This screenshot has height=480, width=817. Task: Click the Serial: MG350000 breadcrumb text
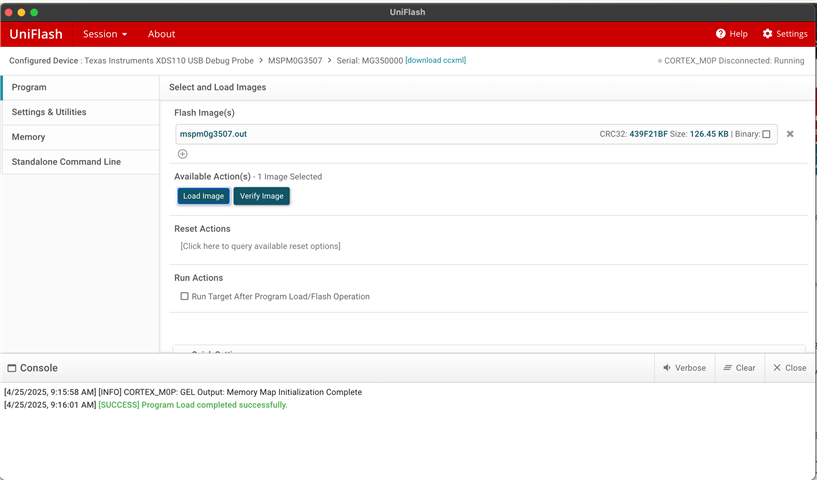pos(369,60)
